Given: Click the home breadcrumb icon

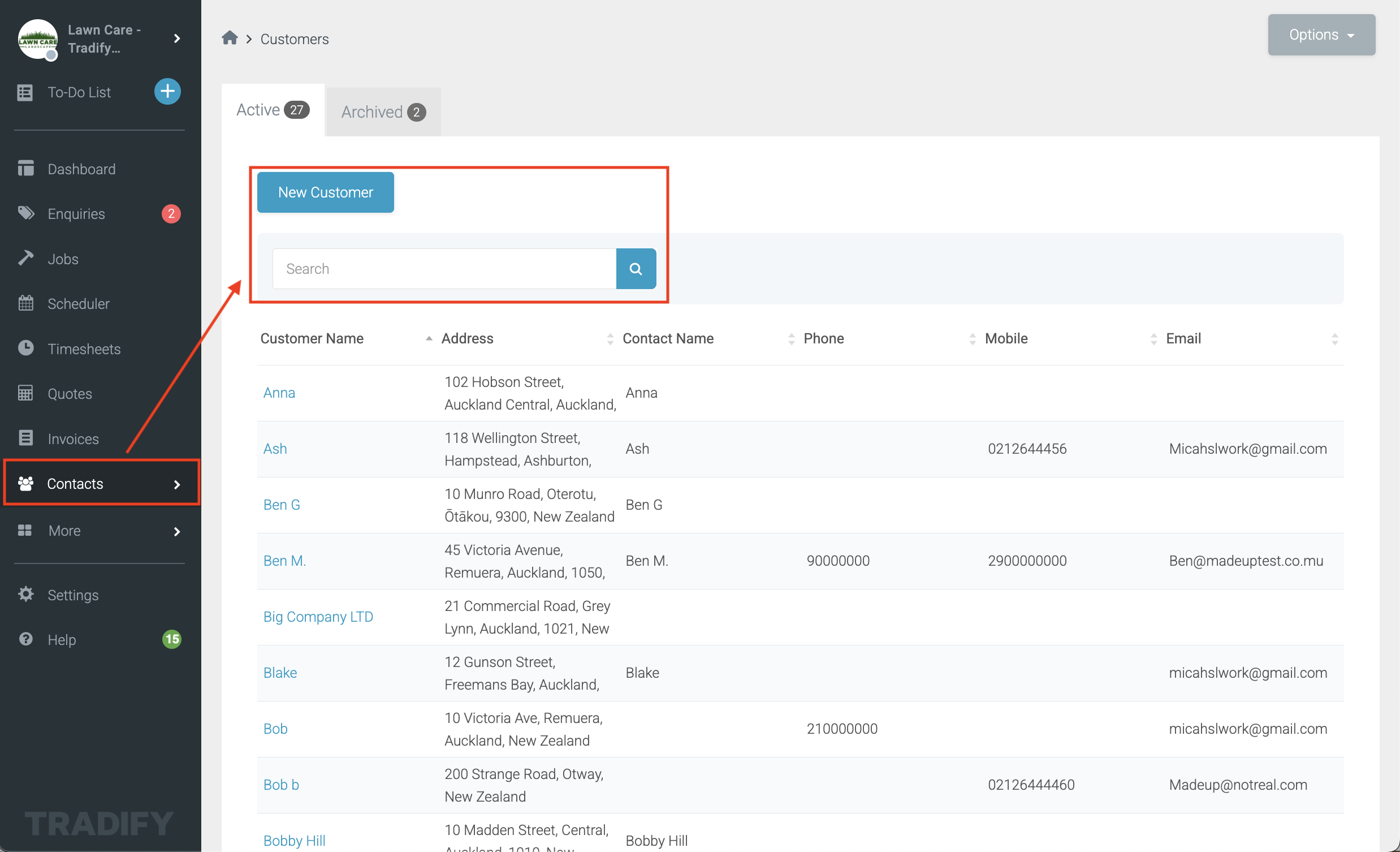Looking at the screenshot, I should click(x=230, y=38).
